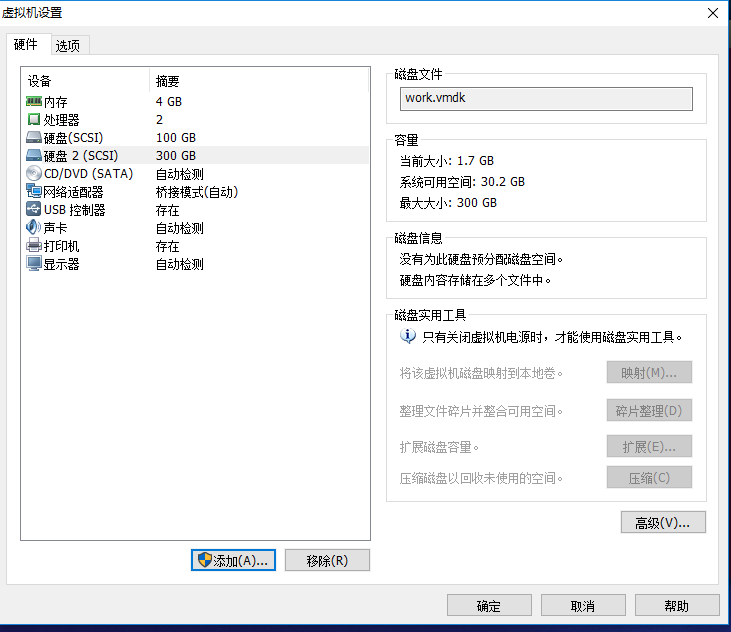Click the 没有为此硬盘预分配磁盘空间 text
Viewport: 731px width, 632px height.
481,259
